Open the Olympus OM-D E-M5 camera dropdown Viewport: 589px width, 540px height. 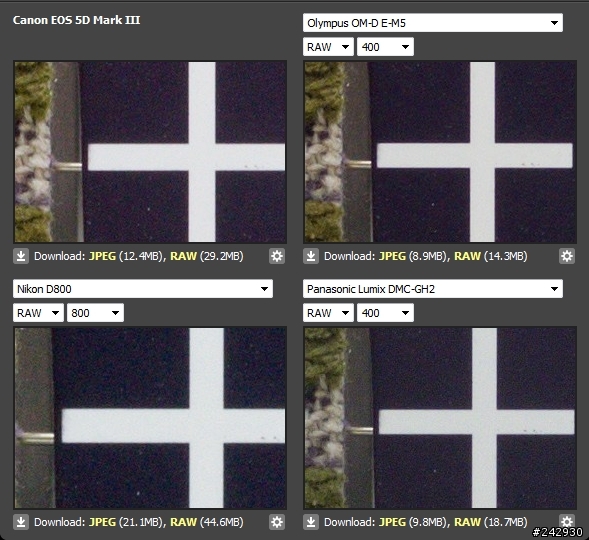click(433, 23)
